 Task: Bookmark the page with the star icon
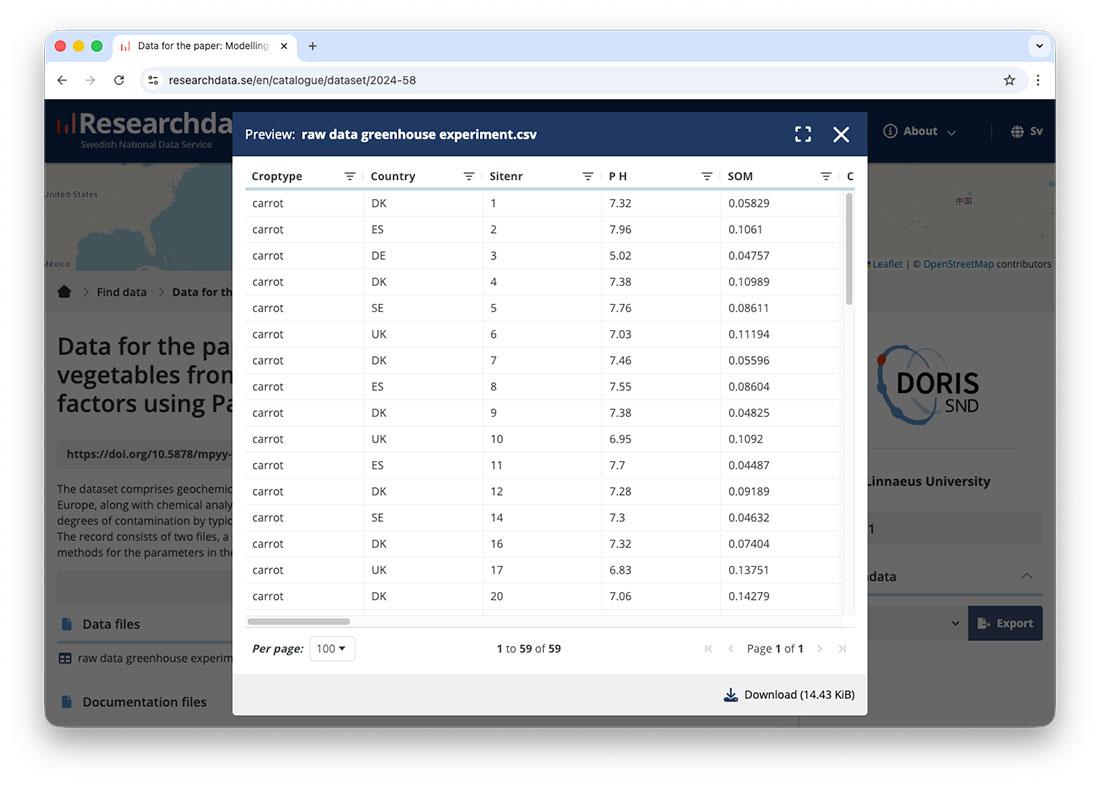tap(1009, 80)
